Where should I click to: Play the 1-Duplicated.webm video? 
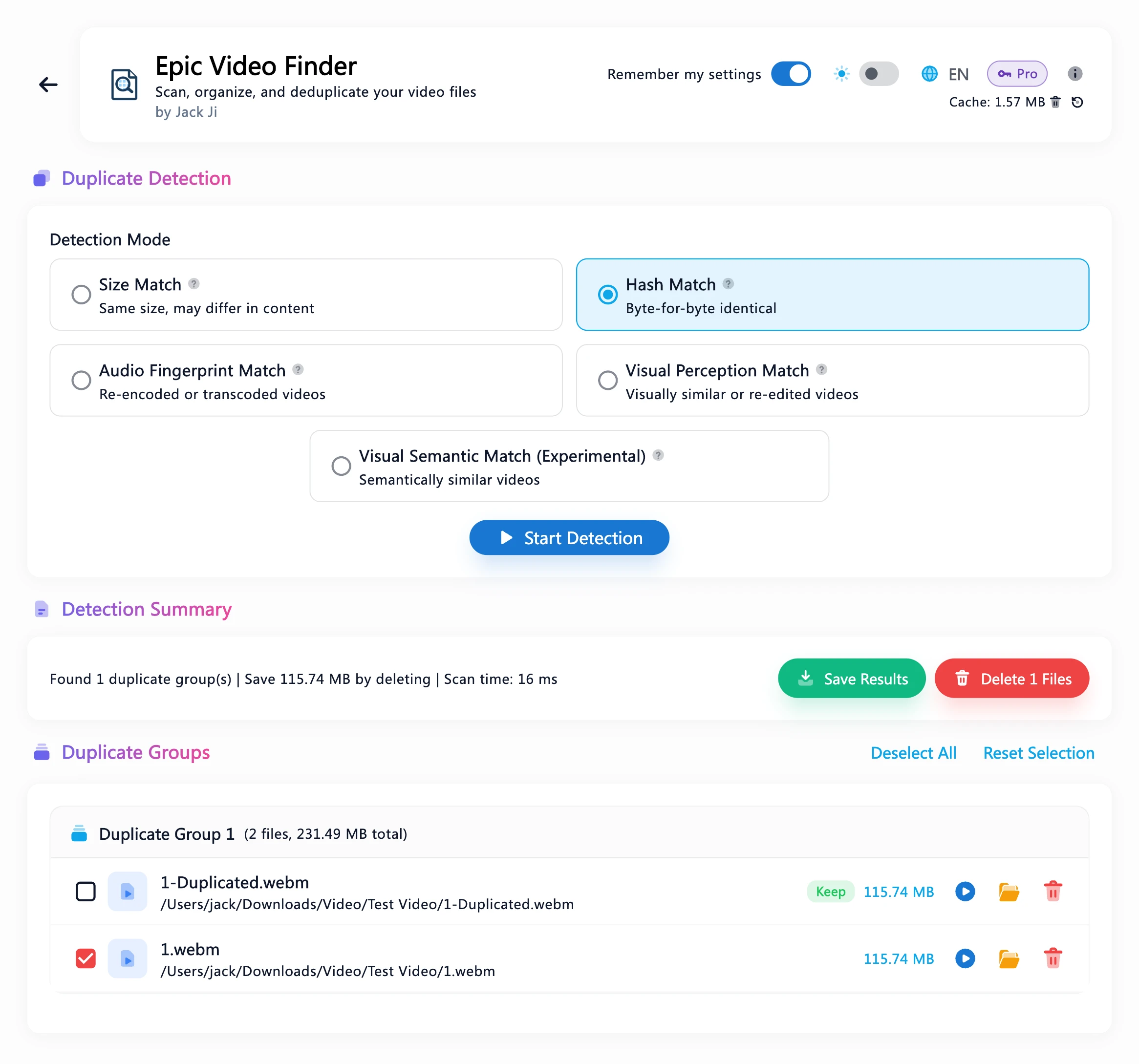[965, 892]
